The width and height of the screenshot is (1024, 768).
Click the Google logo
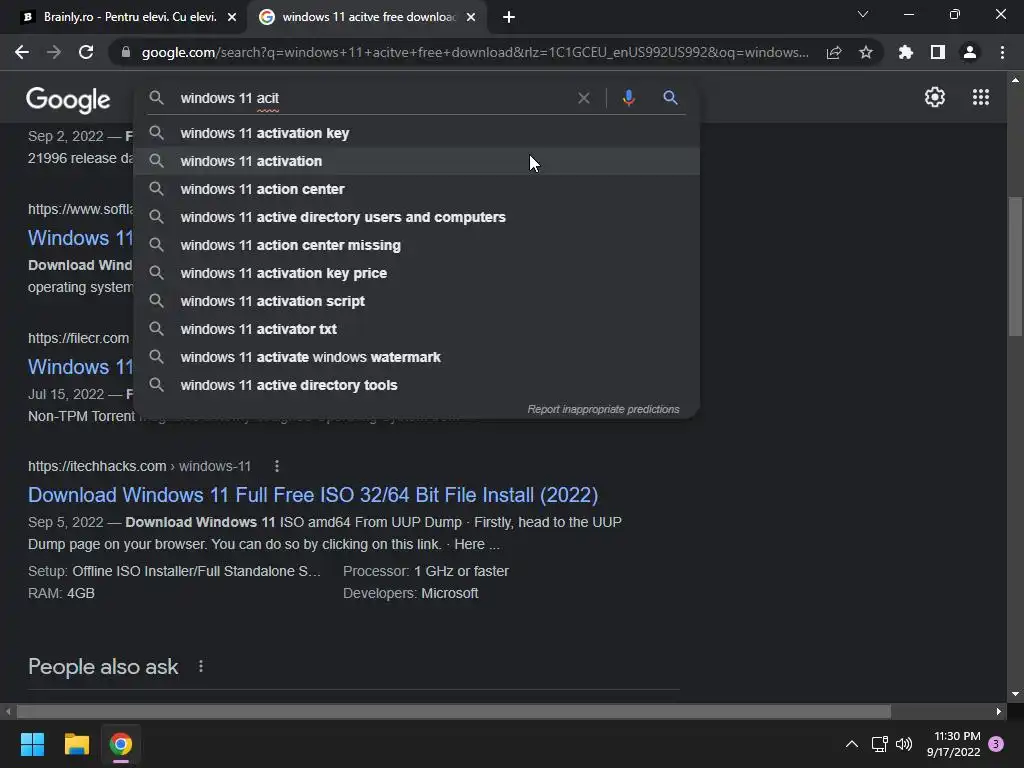[68, 99]
